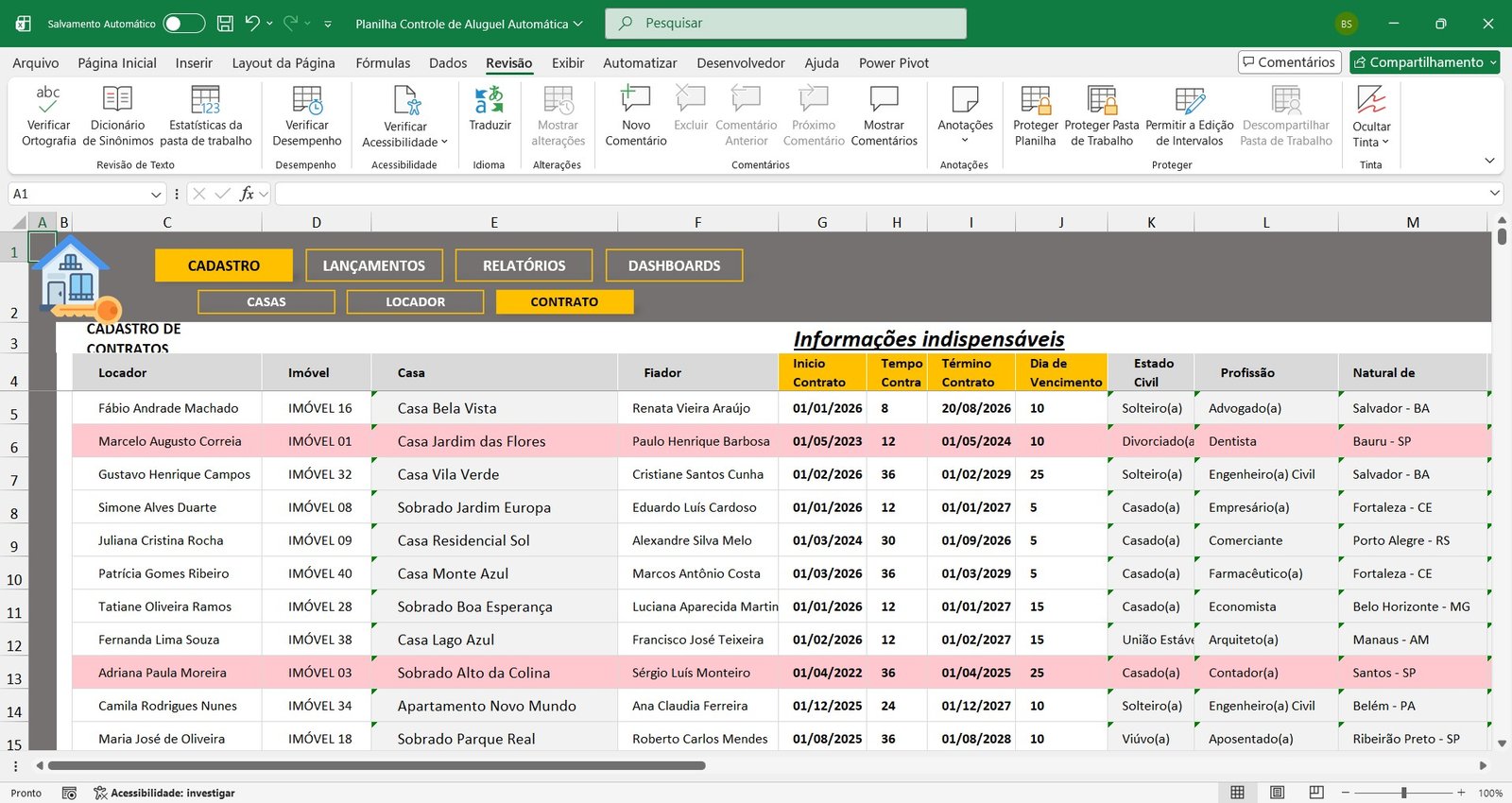Switch to Normal view in status bar
The width and height of the screenshot is (1512, 803).
pos(1237,793)
